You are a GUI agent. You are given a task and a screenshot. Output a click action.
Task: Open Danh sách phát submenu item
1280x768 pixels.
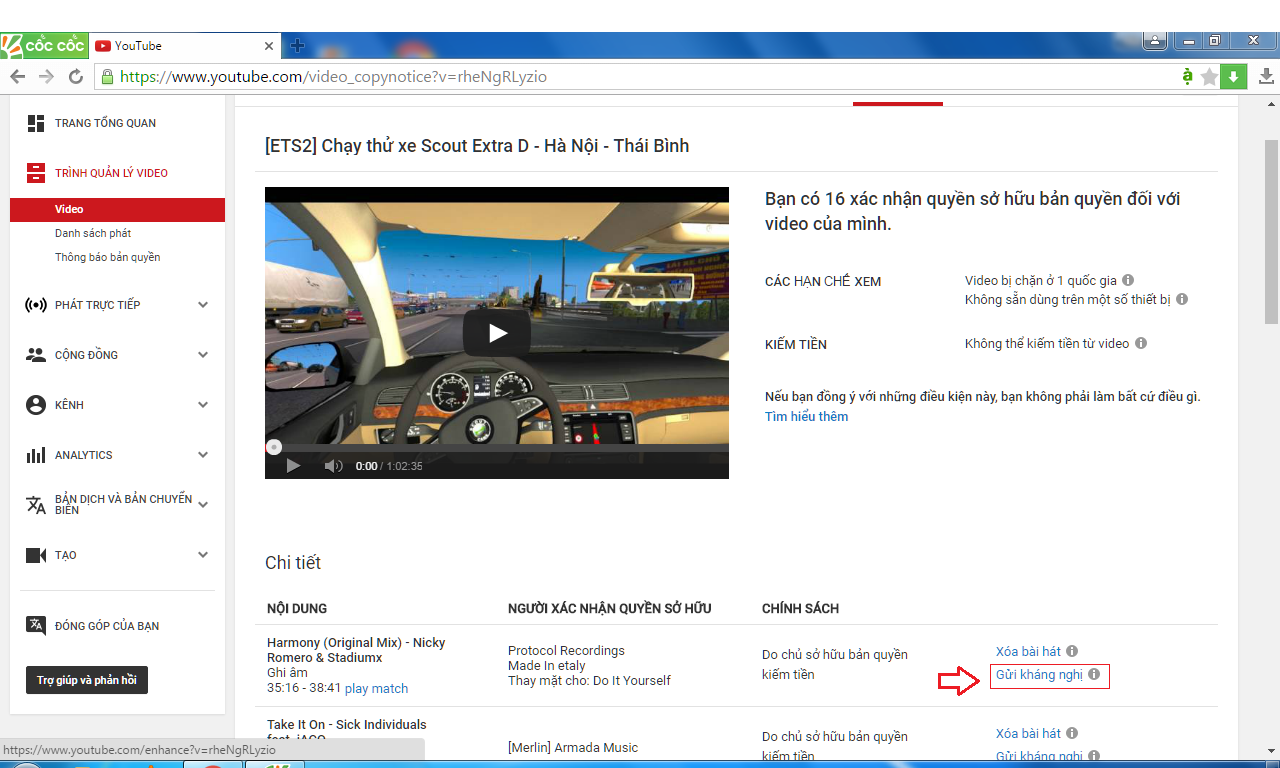tap(93, 233)
